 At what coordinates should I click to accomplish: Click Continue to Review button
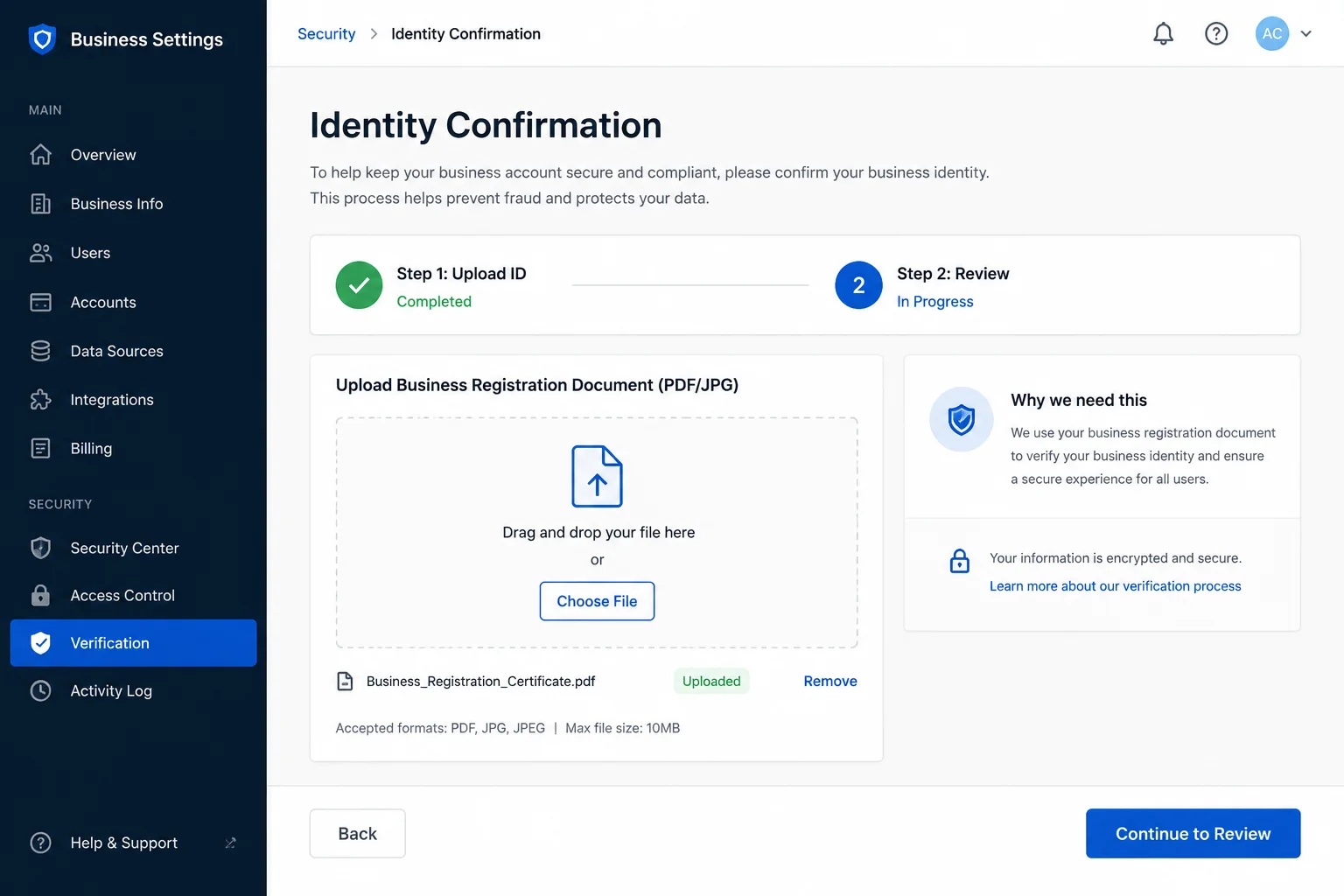(1193, 833)
